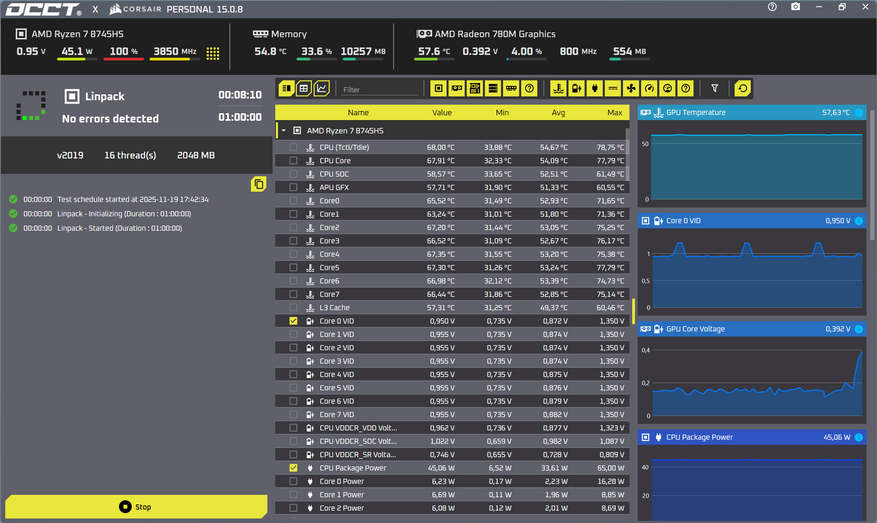Switch to the split panel view icon
Image resolution: width=877 pixels, height=523 pixels.
tap(286, 88)
